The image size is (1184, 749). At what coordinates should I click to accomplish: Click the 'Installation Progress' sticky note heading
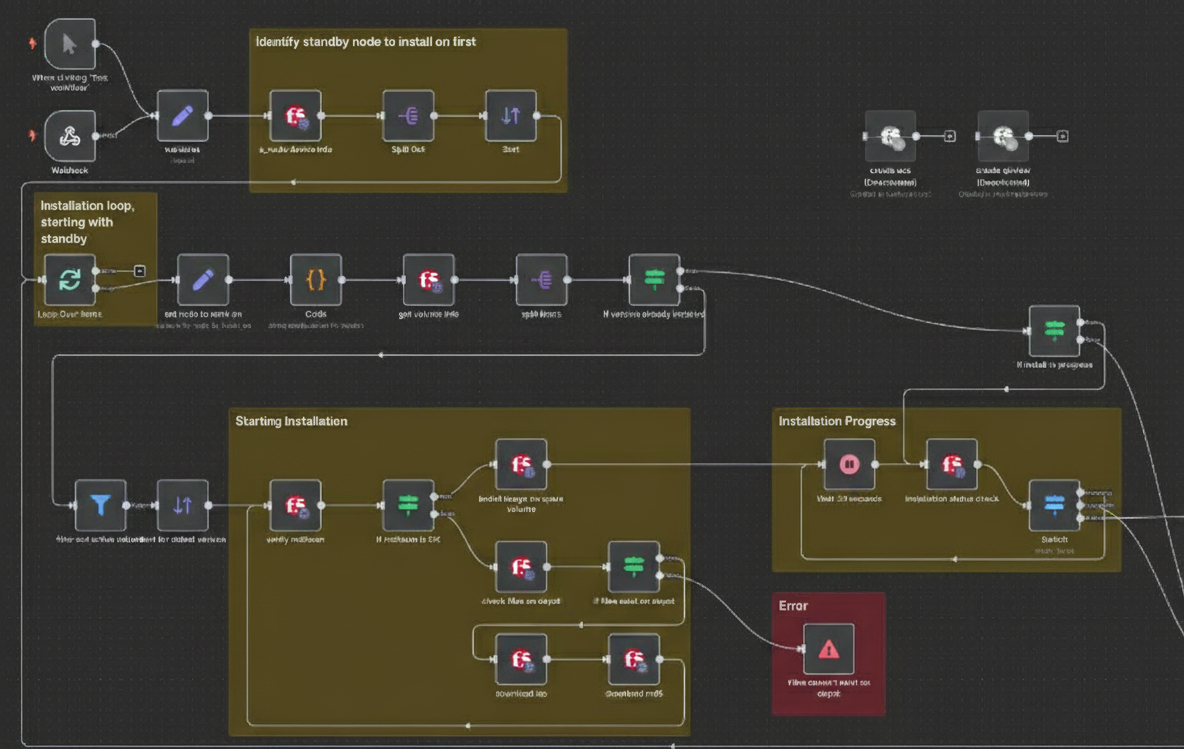[x=837, y=421]
